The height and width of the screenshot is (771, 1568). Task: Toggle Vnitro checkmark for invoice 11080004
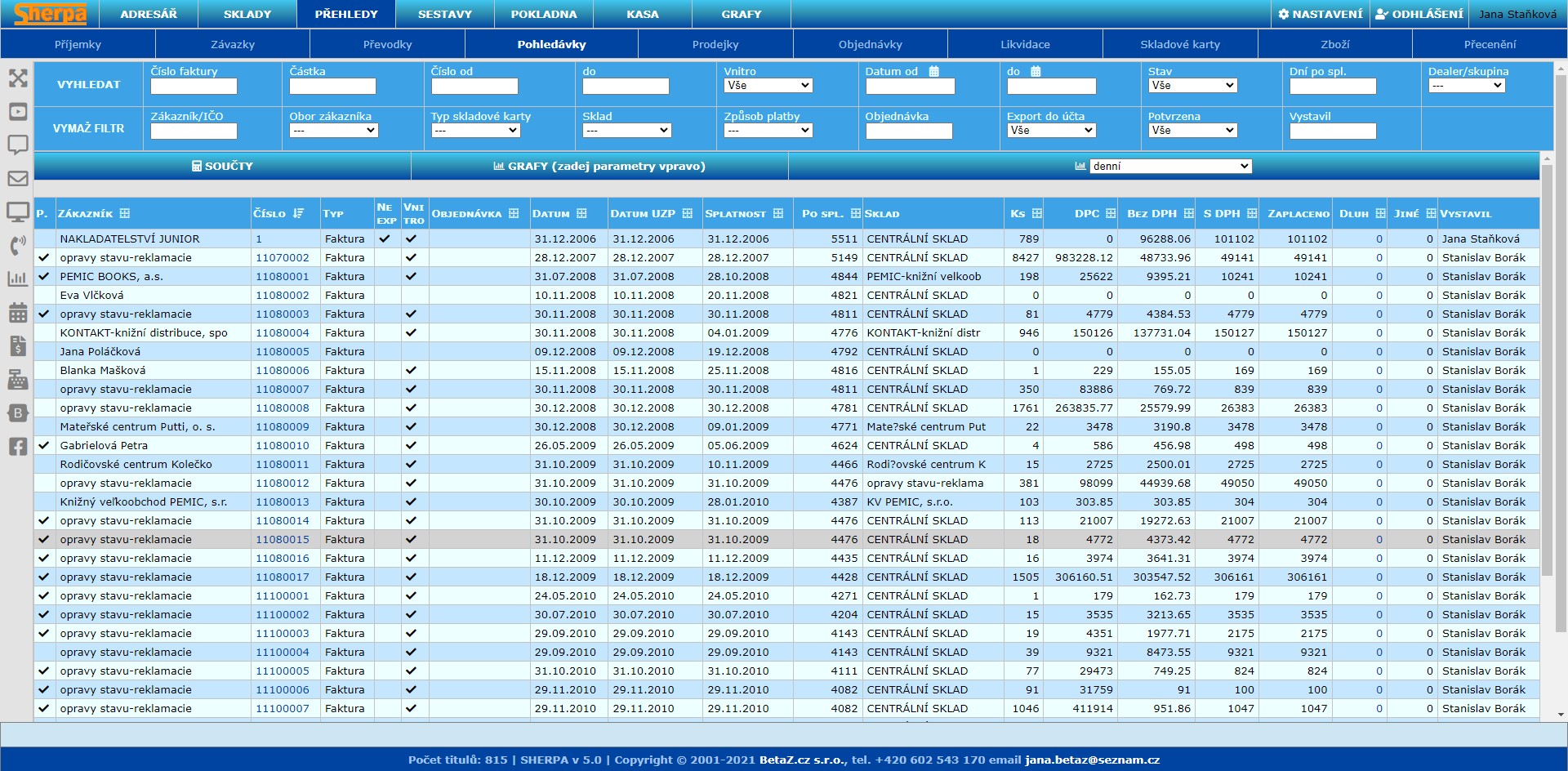(411, 332)
